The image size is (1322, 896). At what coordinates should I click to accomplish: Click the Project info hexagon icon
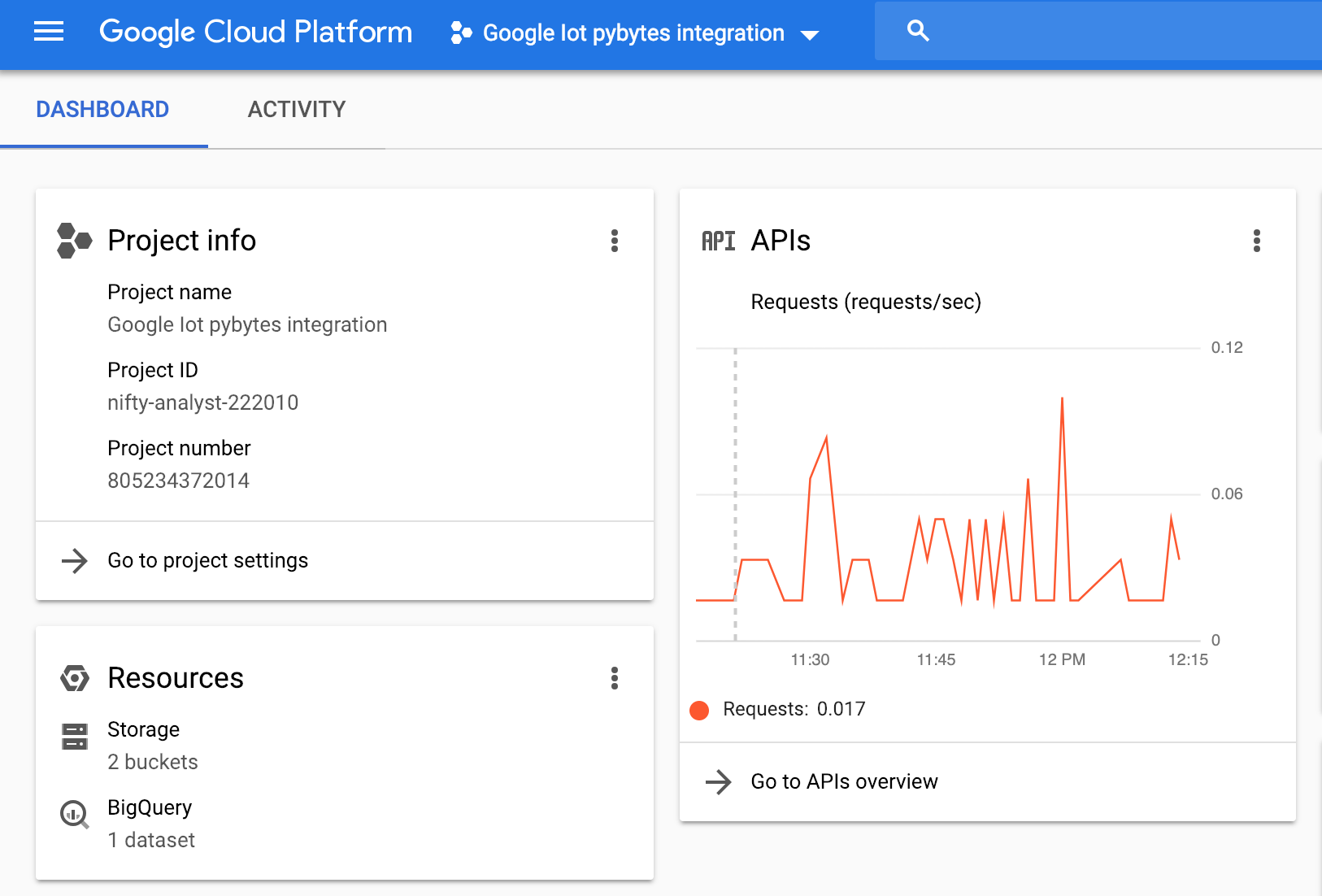click(x=75, y=240)
